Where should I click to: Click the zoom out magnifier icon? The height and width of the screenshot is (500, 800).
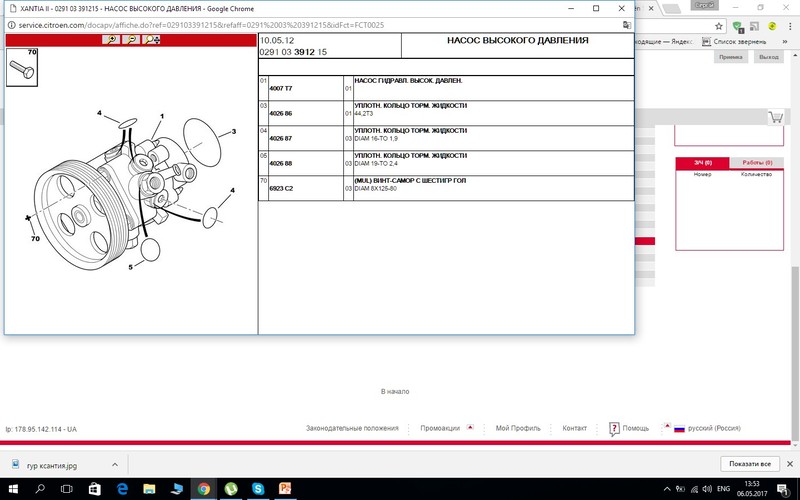[130, 40]
